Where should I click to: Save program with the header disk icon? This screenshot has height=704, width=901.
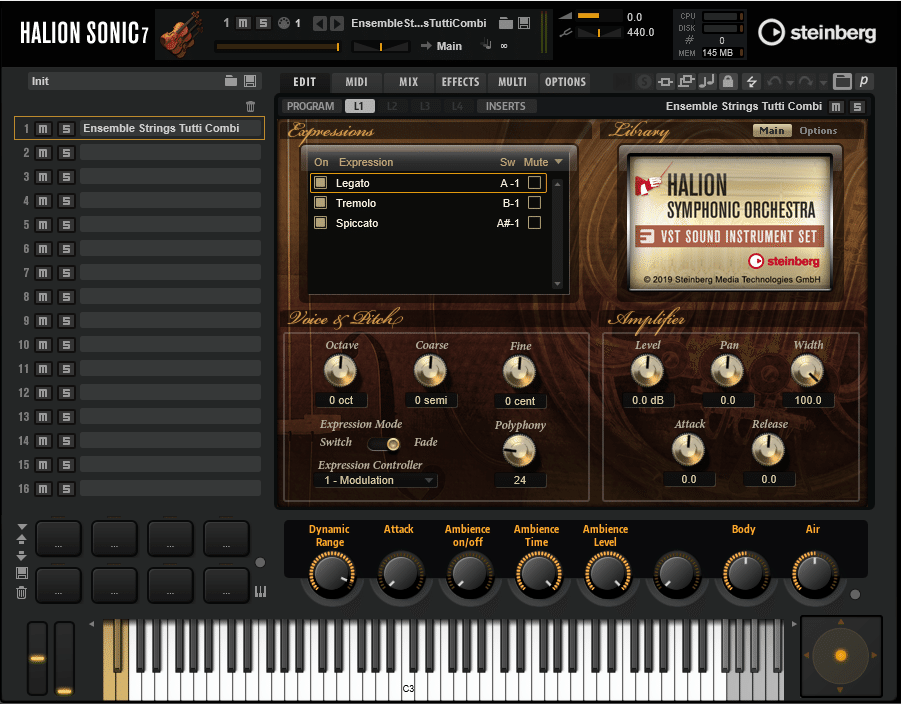[x=524, y=23]
